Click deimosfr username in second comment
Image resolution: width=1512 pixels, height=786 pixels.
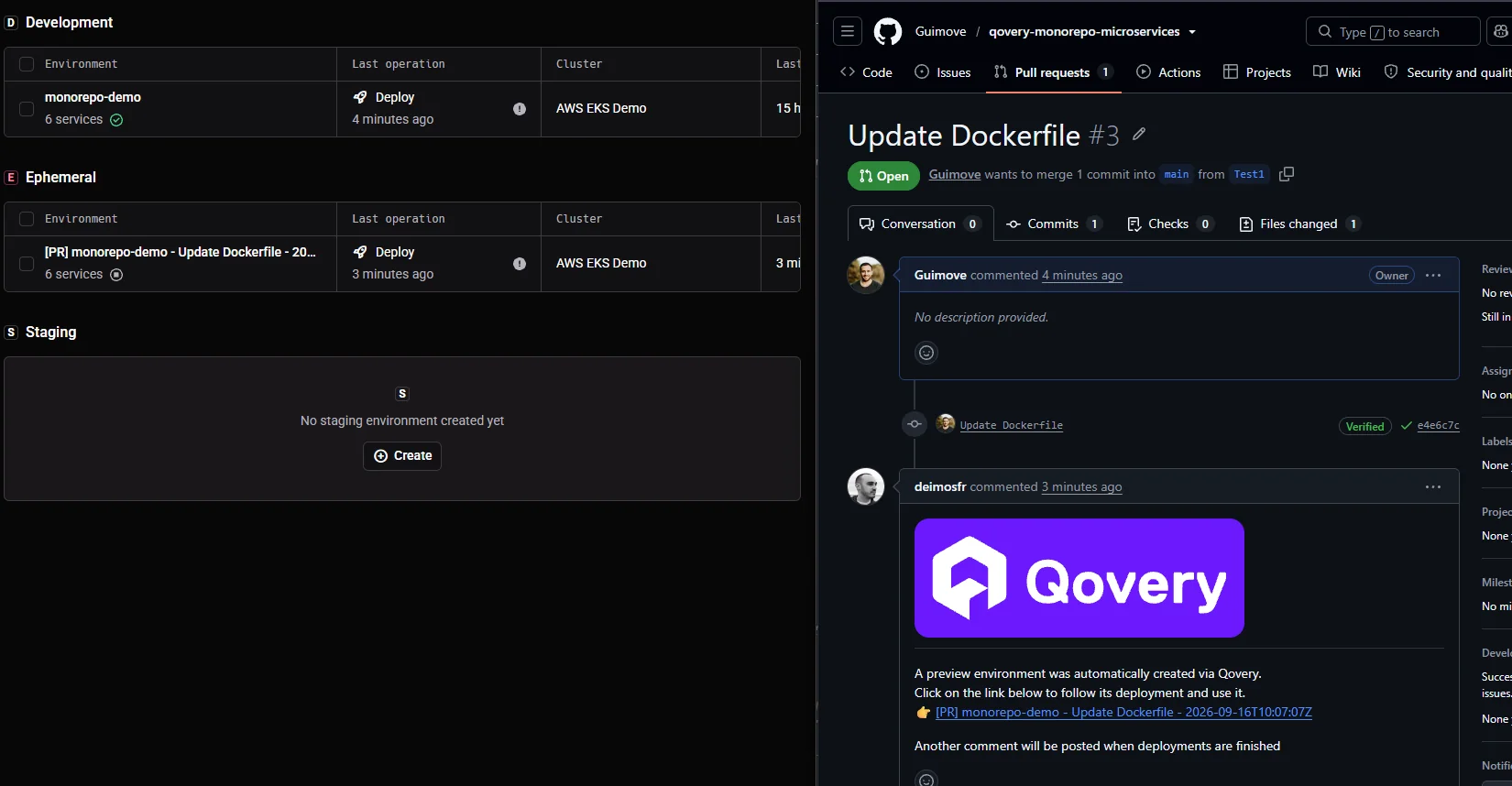coord(940,486)
